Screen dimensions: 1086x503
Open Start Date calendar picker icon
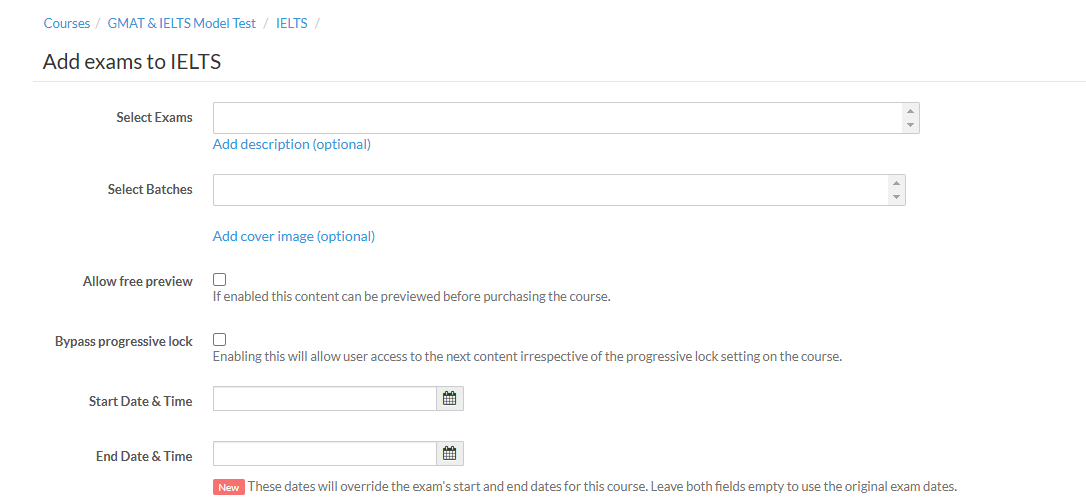pos(450,399)
